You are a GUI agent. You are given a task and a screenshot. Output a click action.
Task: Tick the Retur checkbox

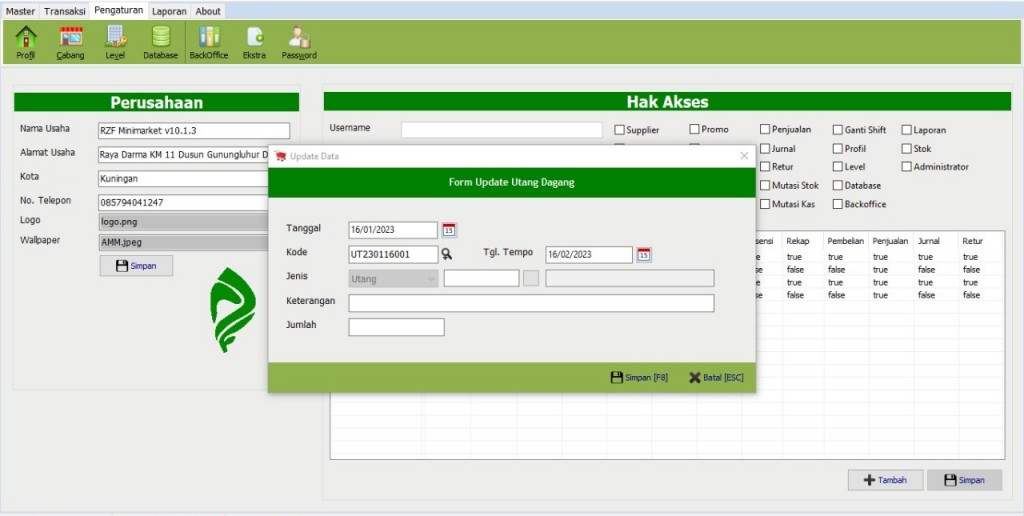coord(765,167)
